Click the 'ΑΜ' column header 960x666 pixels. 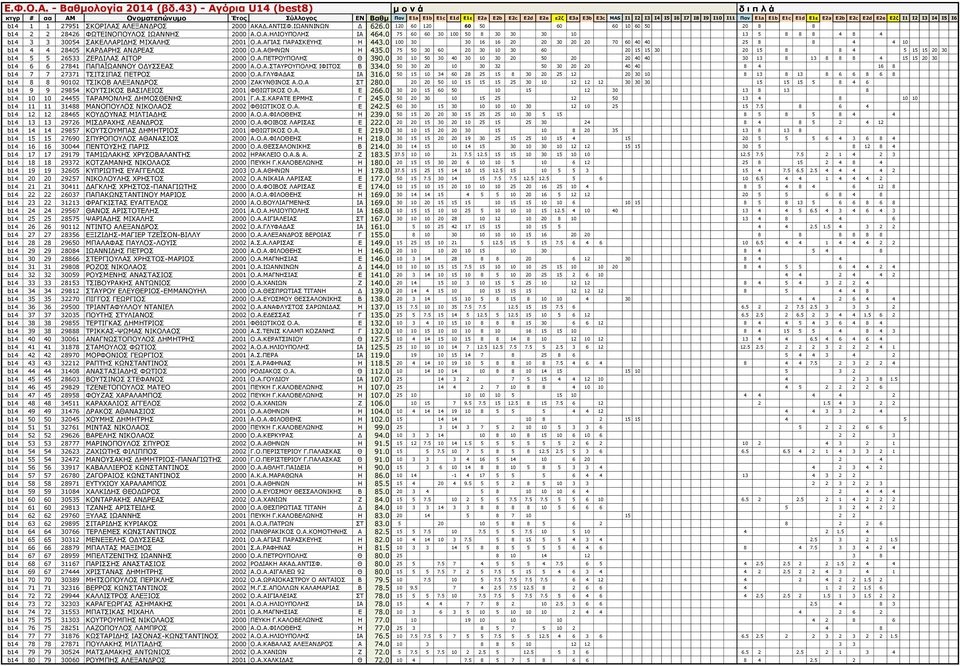click(70, 19)
